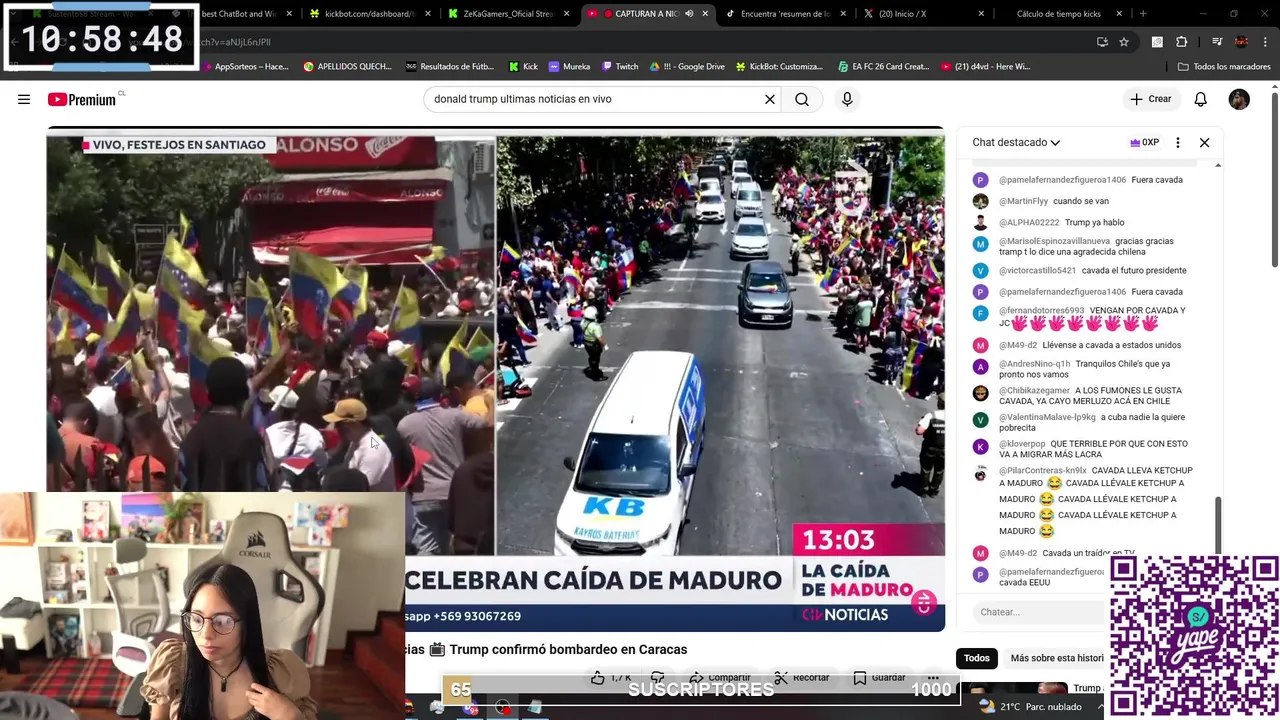Type in the Chatear message field
Image resolution: width=1280 pixels, height=720 pixels.
click(1040, 612)
